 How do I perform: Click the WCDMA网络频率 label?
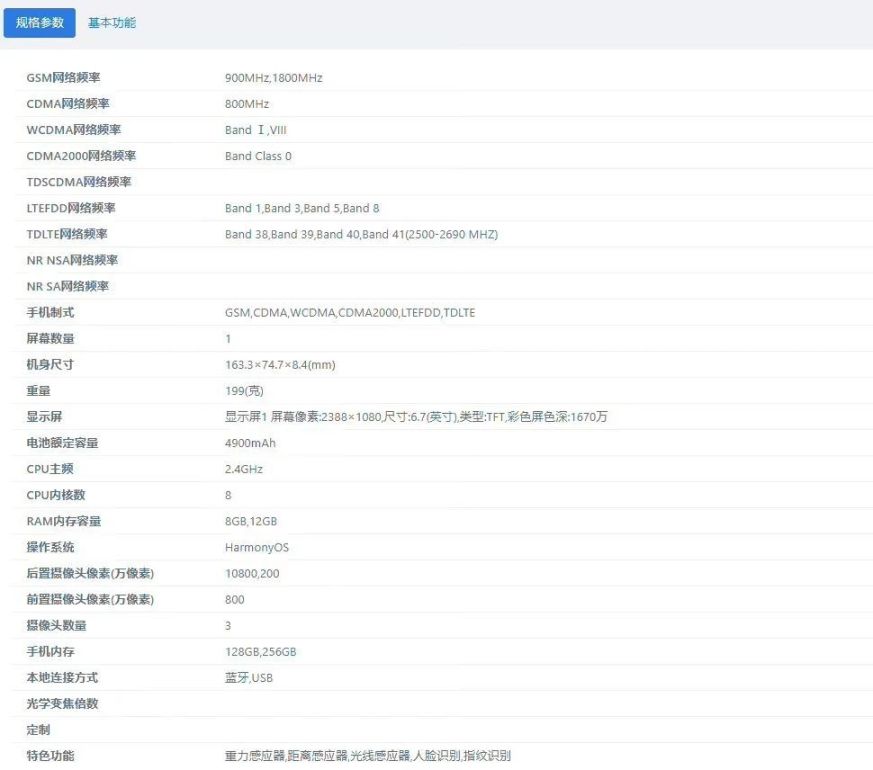tap(73, 130)
